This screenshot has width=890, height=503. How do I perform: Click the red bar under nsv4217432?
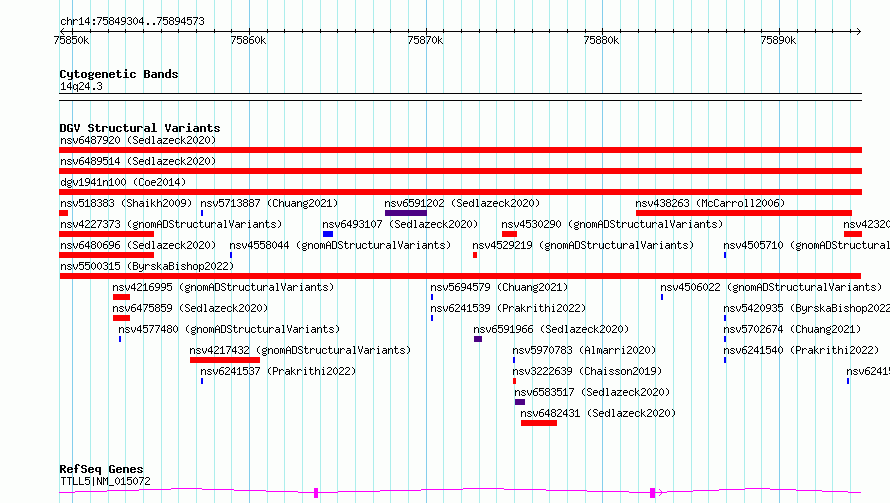point(225,360)
